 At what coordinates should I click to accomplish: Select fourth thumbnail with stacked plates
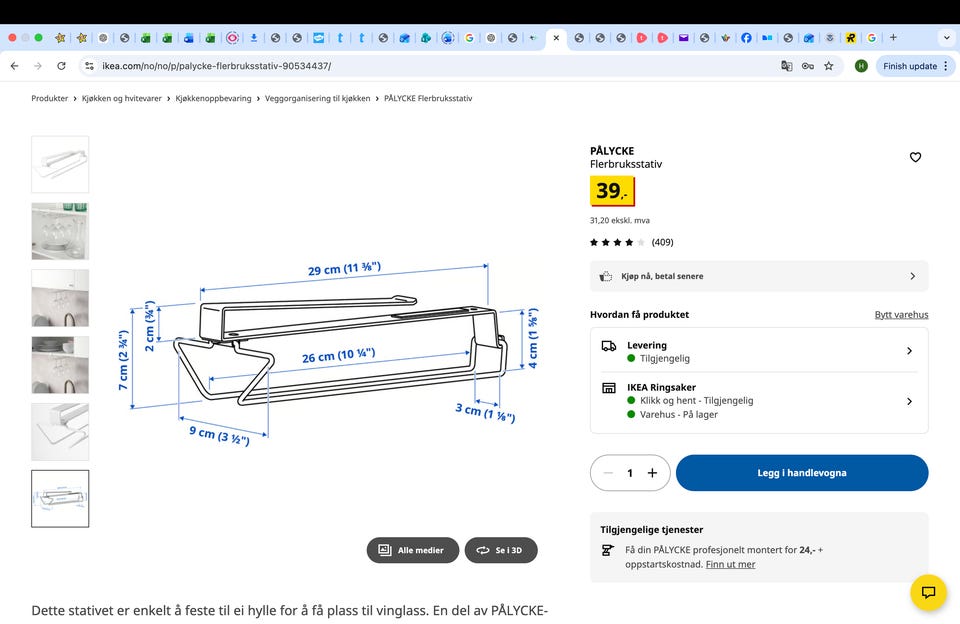pyautogui.click(x=60, y=365)
